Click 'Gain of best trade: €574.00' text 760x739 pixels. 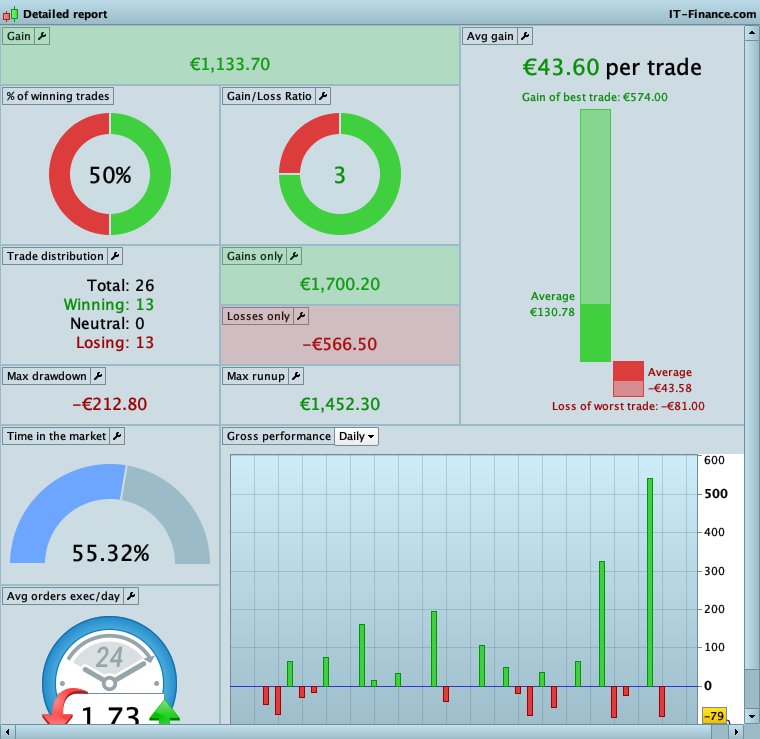595,97
